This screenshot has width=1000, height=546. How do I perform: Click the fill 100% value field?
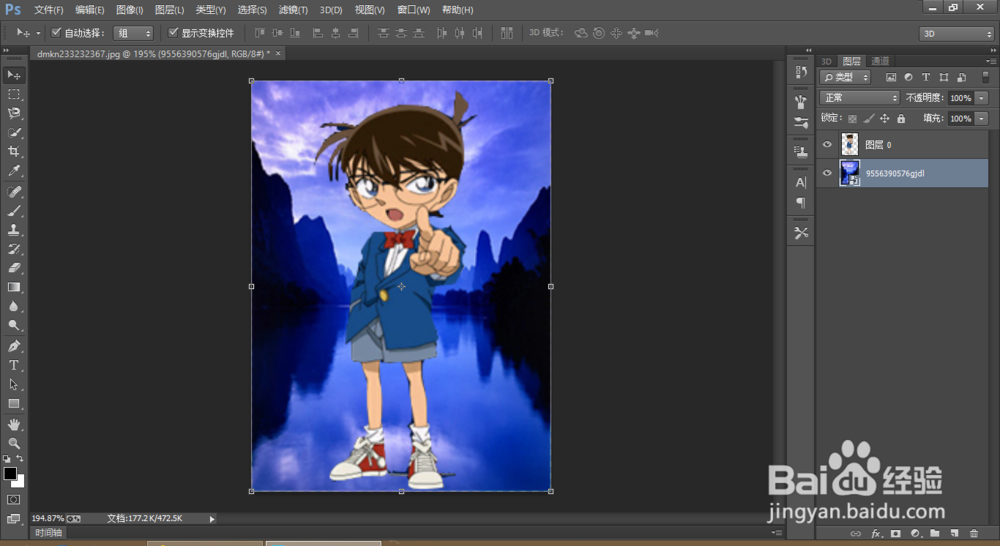pyautogui.click(x=960, y=119)
